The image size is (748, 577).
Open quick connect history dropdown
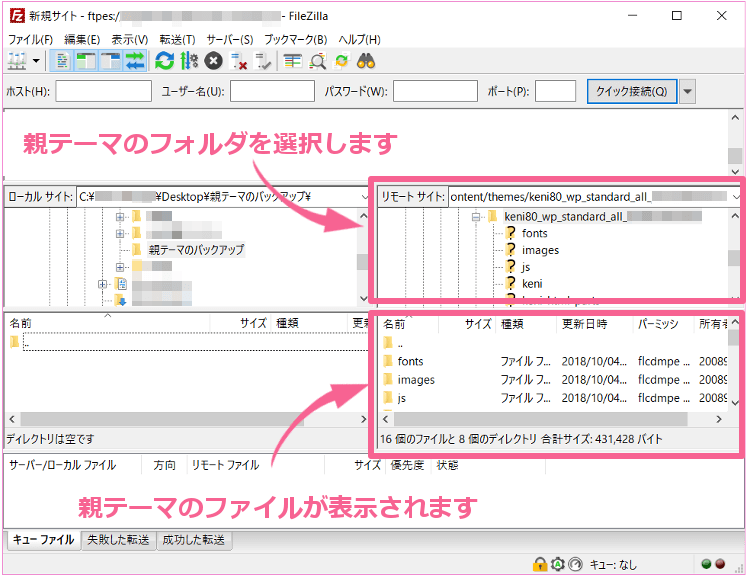point(687,91)
